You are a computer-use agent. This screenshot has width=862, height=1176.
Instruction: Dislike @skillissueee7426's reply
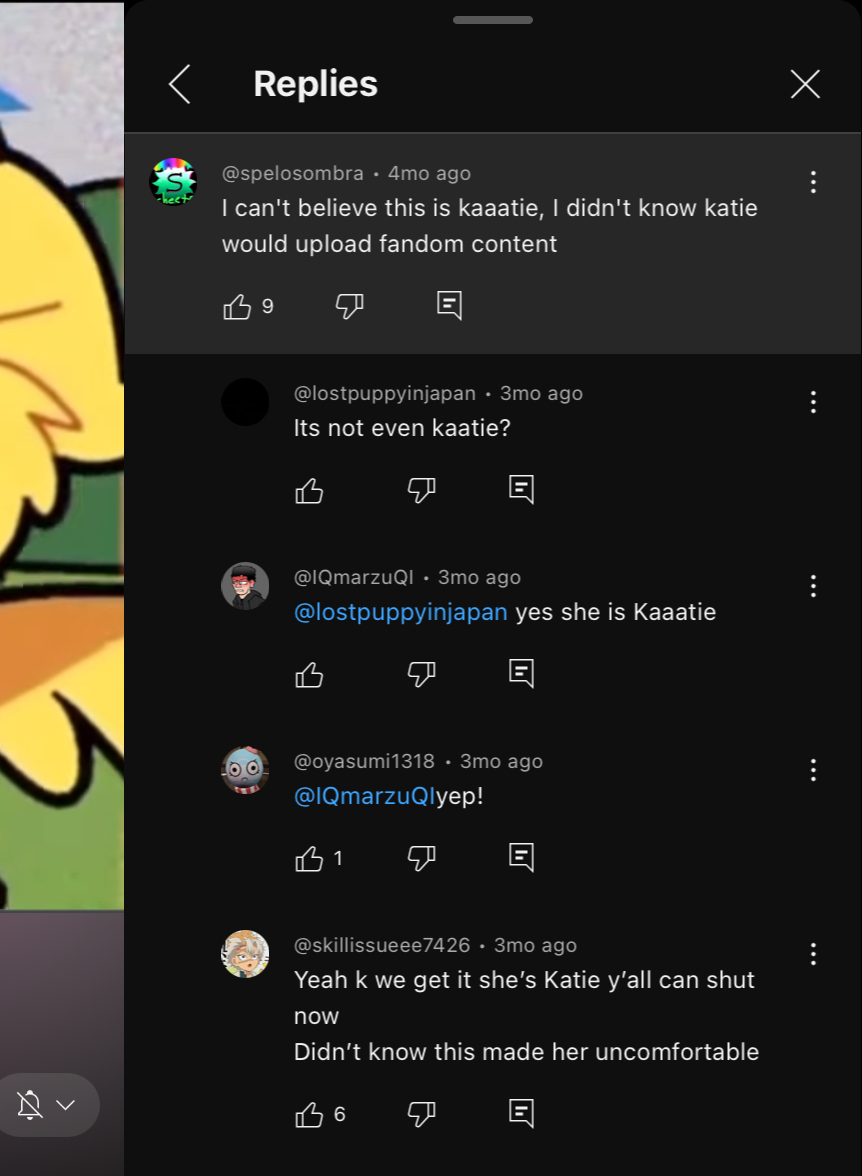click(x=421, y=1114)
